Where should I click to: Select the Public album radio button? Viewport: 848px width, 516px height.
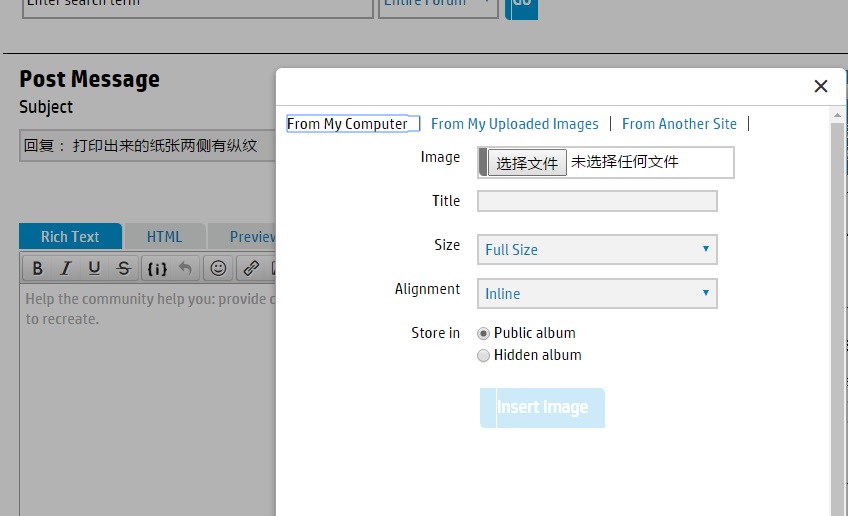click(x=484, y=334)
